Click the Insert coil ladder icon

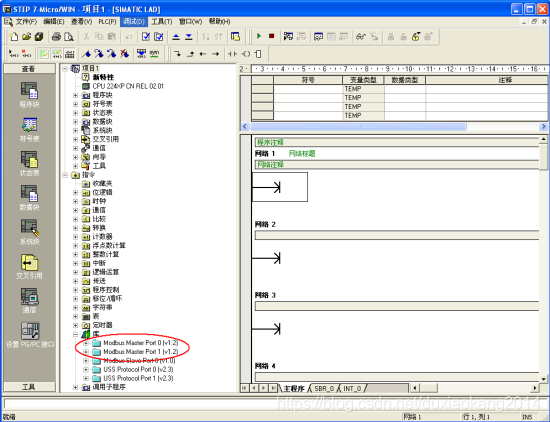(x=246, y=54)
